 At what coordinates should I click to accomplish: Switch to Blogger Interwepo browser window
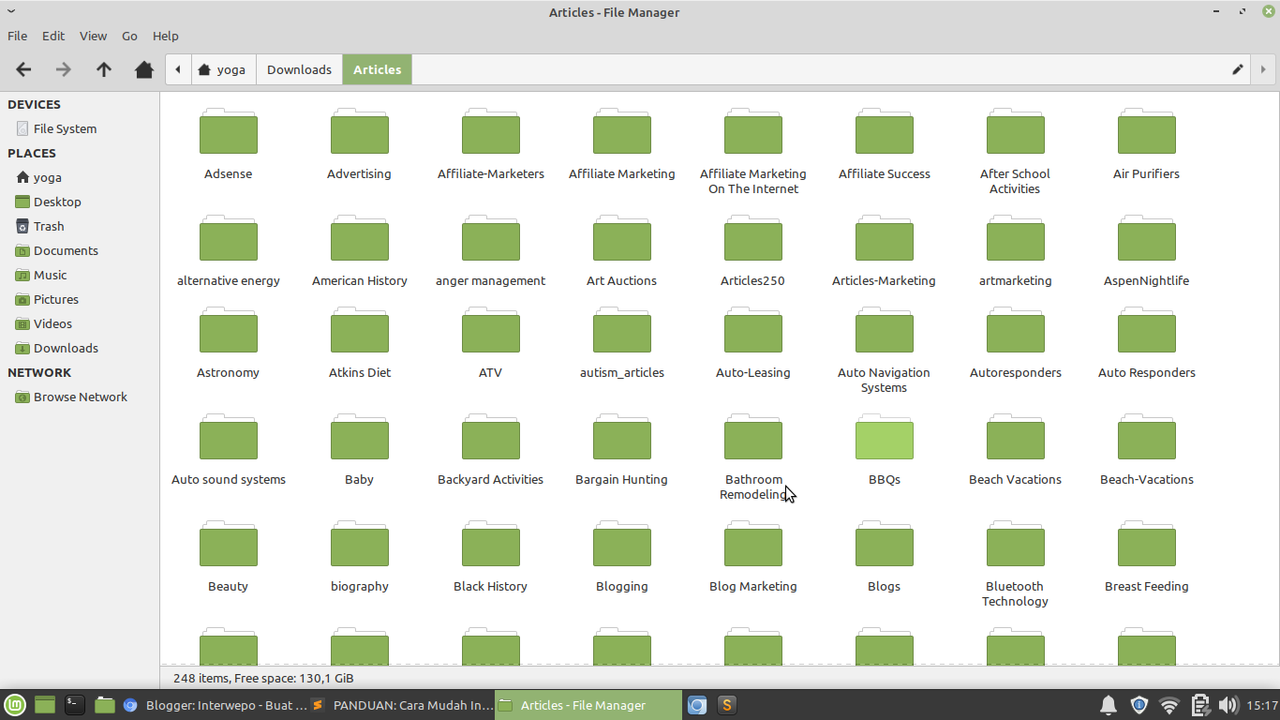[x=215, y=705]
